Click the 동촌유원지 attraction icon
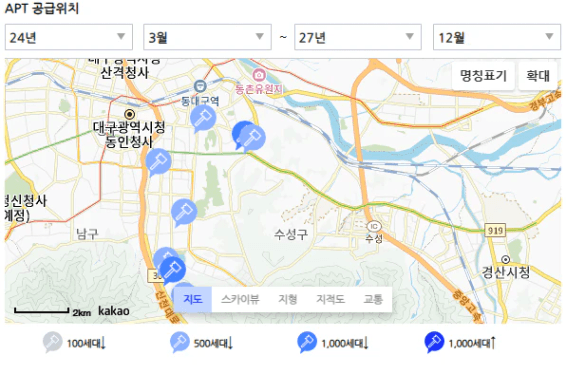Image resolution: width=566 pixels, height=374 pixels. point(259,75)
